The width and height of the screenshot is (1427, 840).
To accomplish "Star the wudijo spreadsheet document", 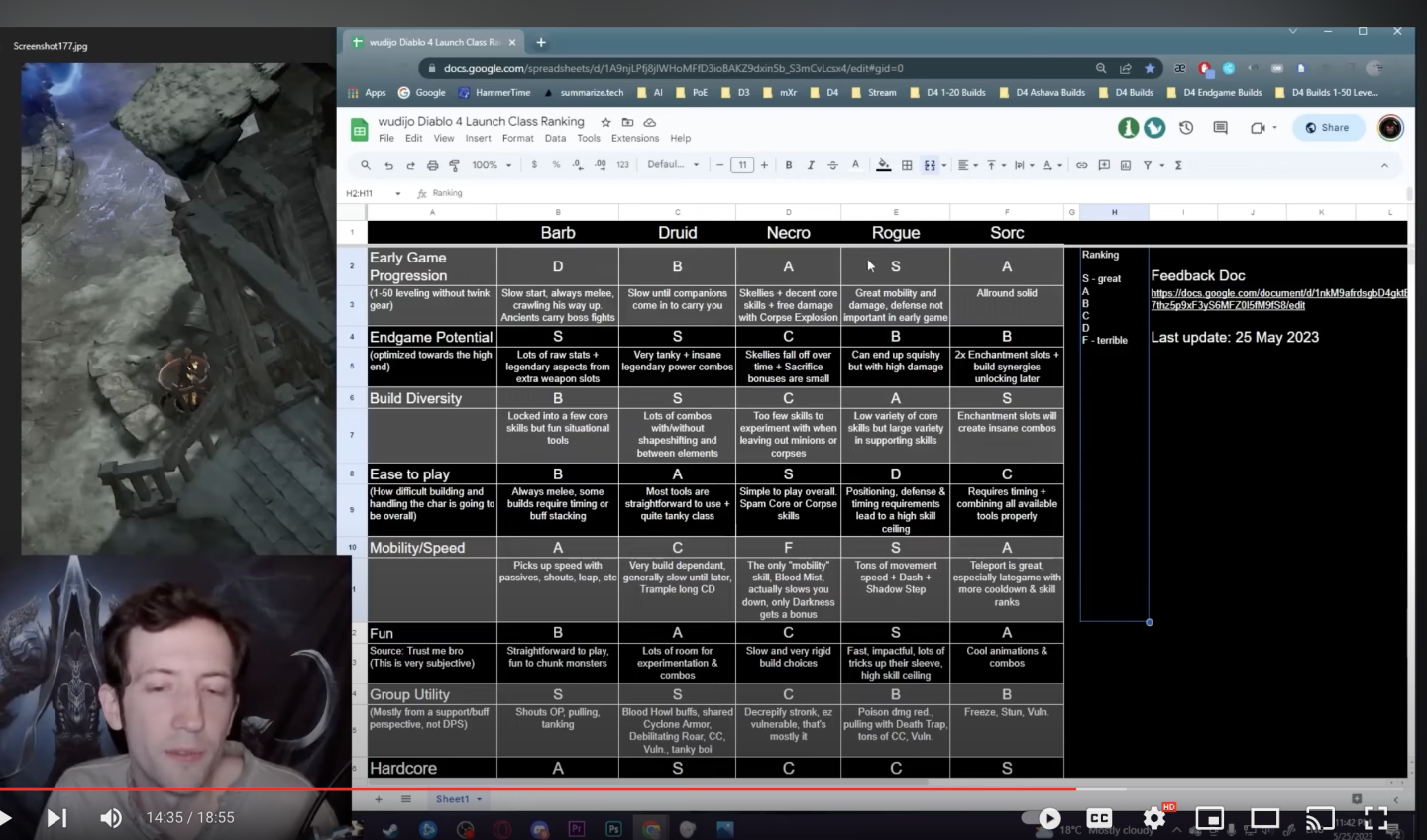I will 605,122.
